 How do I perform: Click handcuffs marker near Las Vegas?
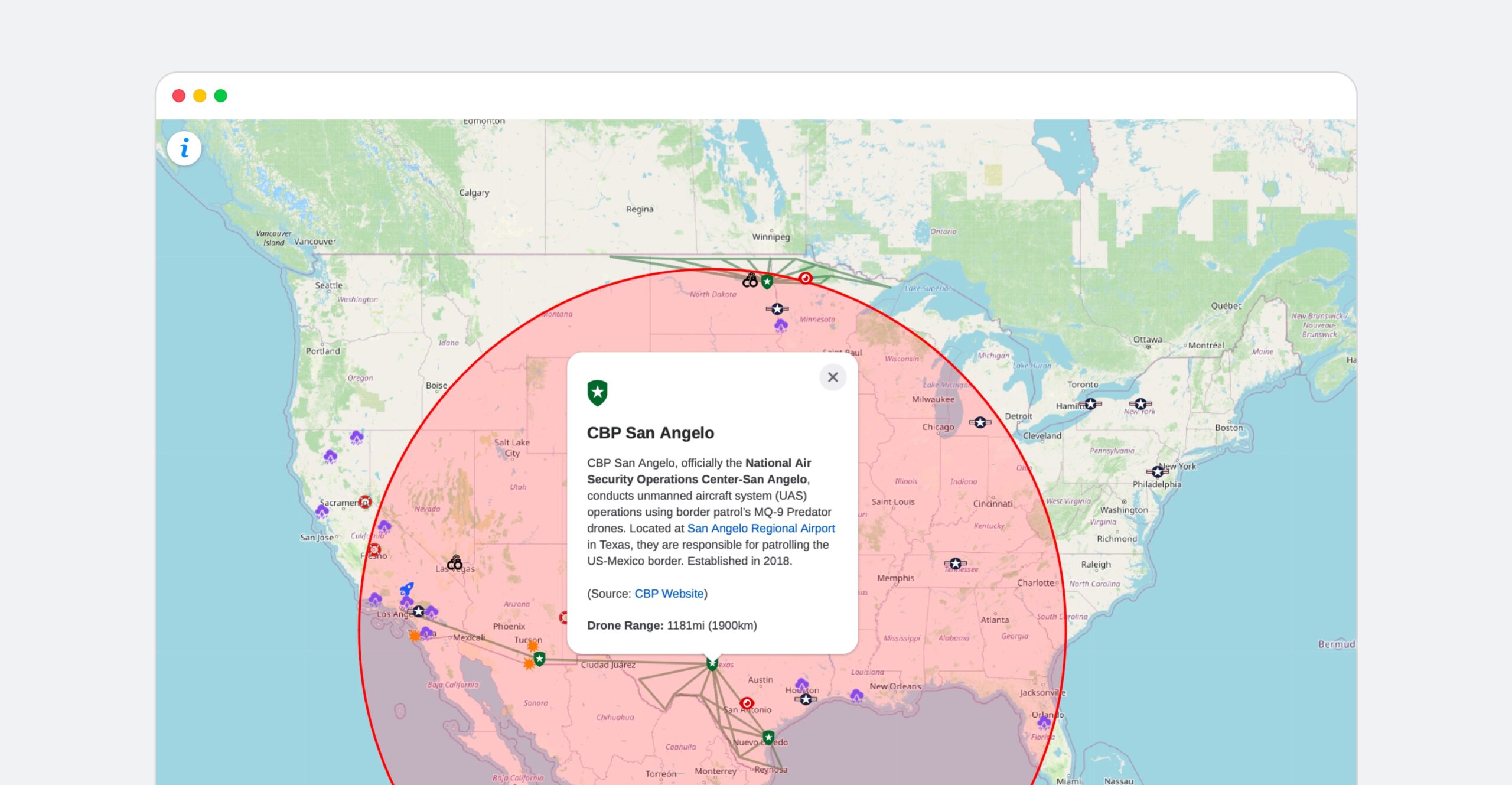[454, 562]
